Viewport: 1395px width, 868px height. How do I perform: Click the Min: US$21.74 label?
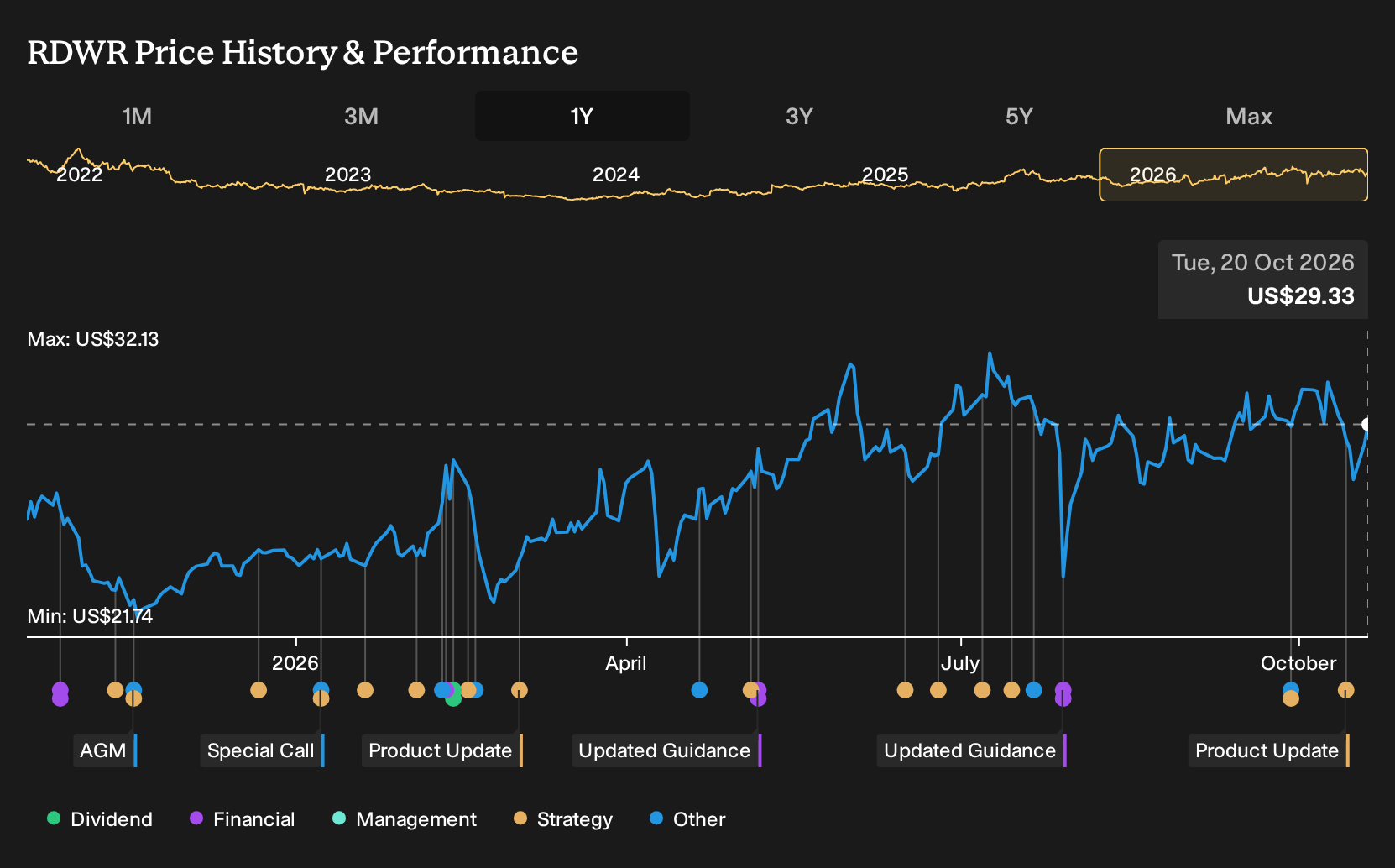[90, 616]
